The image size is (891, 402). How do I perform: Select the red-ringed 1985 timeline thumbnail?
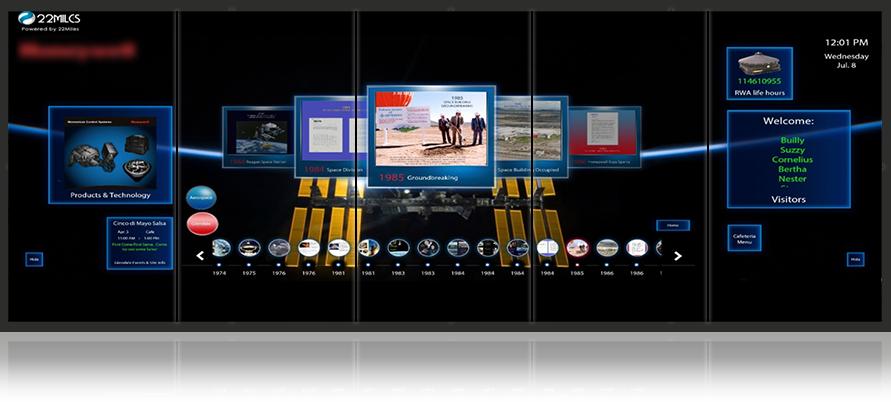pyautogui.click(x=577, y=248)
